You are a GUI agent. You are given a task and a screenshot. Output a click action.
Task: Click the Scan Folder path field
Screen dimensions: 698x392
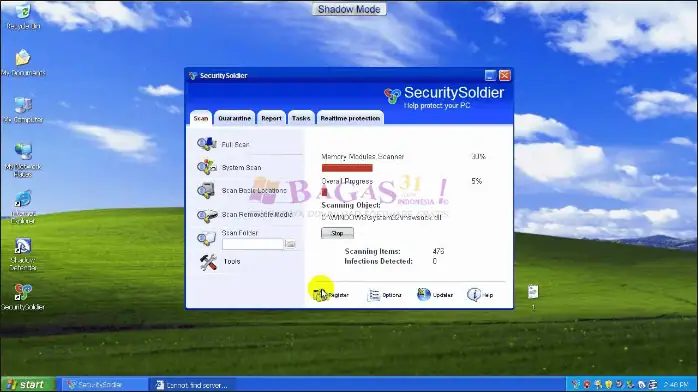(252, 244)
